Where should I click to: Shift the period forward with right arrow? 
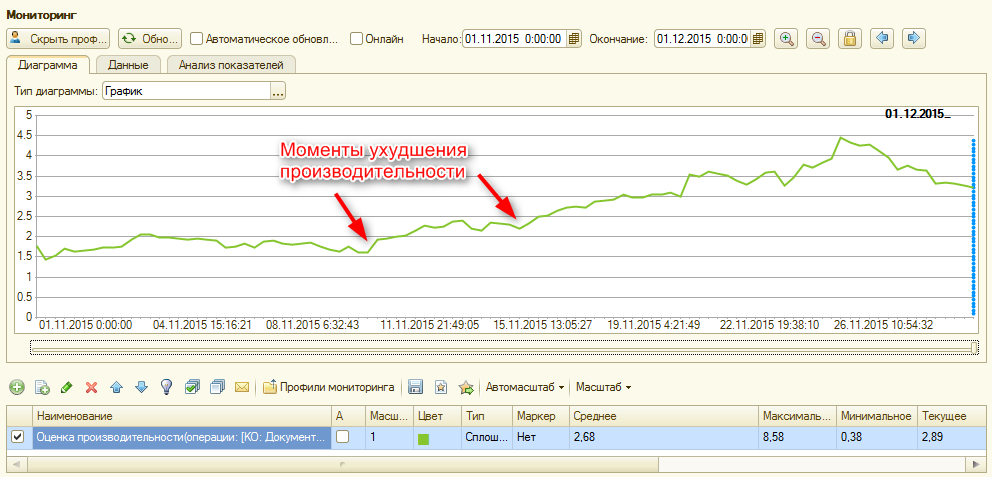pyautogui.click(x=913, y=39)
